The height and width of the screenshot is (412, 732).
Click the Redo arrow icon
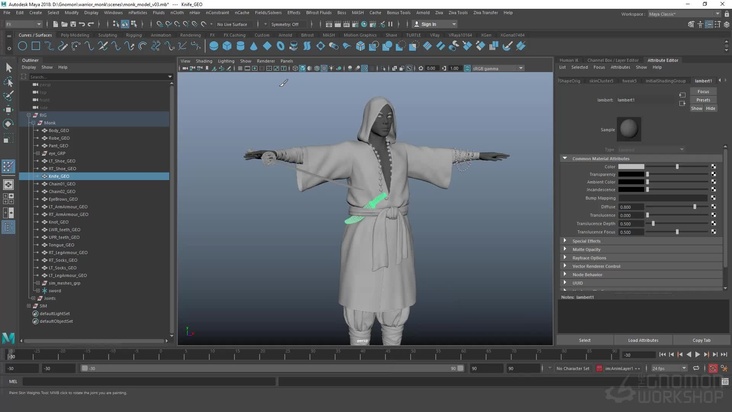coord(91,24)
